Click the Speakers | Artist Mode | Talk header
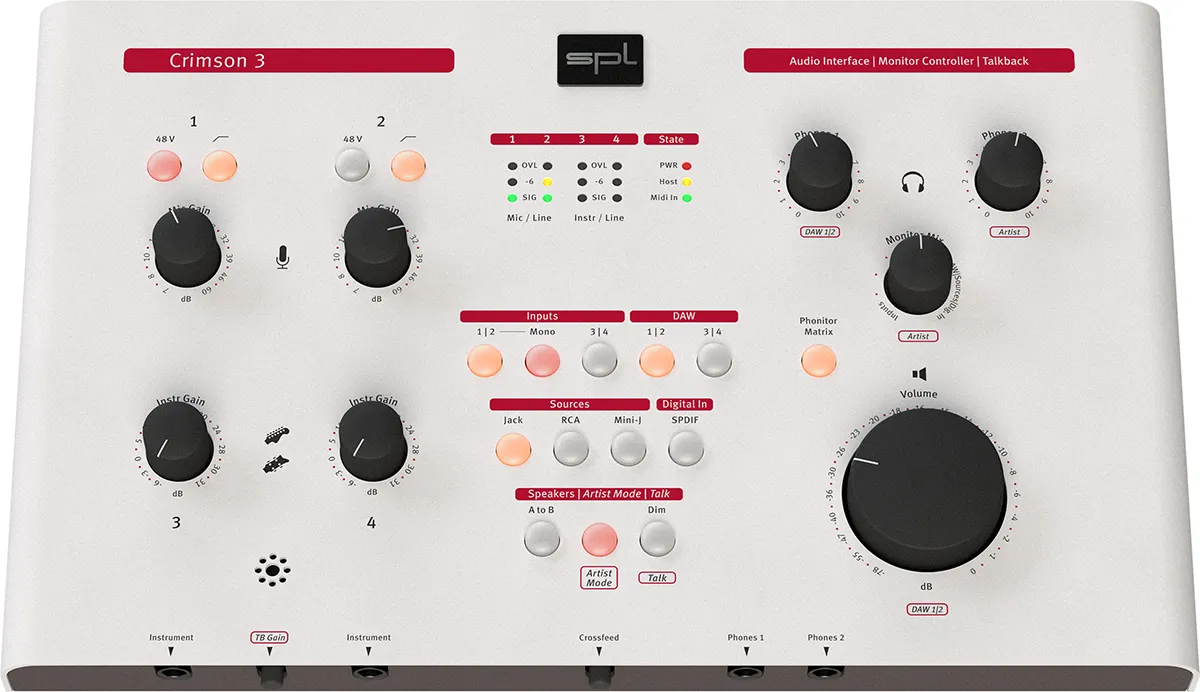Viewport: 1200px width, 692px height. point(599,494)
